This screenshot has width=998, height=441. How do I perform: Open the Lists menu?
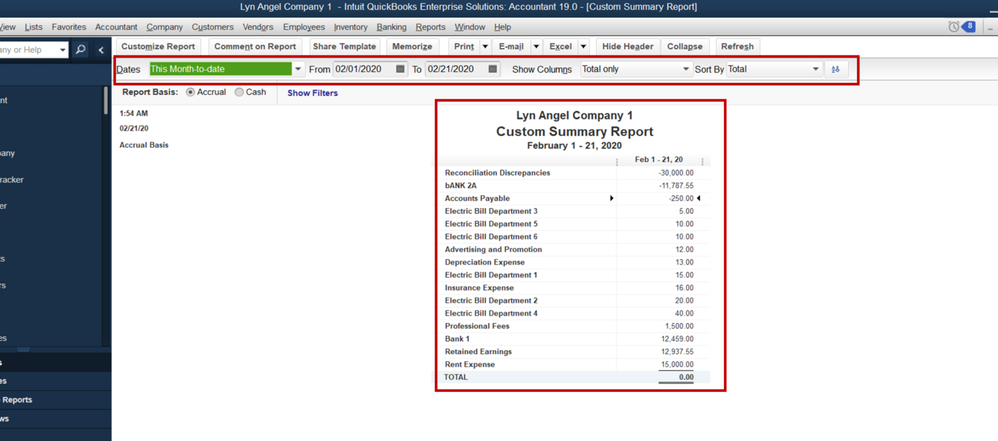(34, 27)
